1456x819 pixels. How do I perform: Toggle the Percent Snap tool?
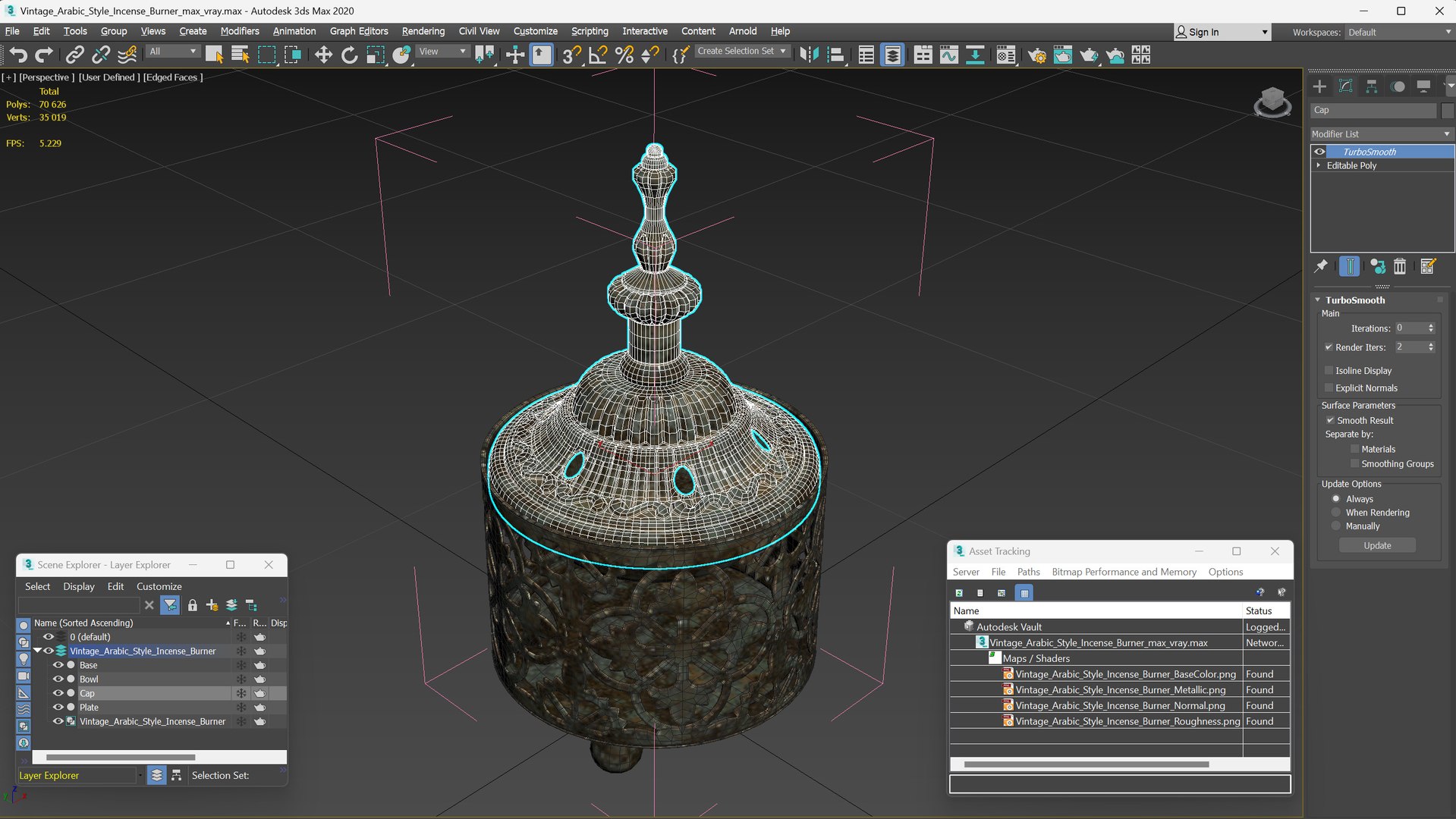click(624, 55)
